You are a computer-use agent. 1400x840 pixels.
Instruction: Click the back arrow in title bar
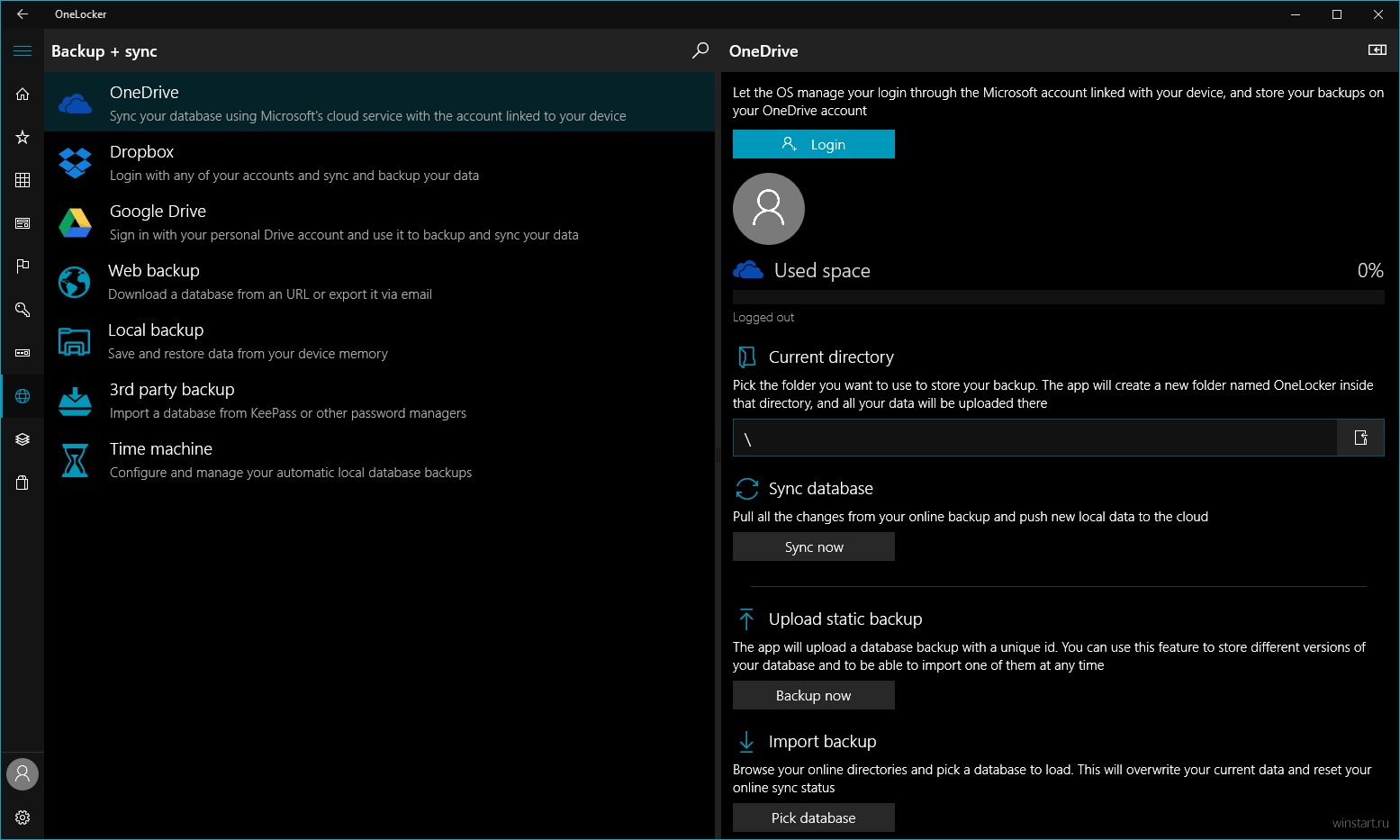pyautogui.click(x=23, y=14)
